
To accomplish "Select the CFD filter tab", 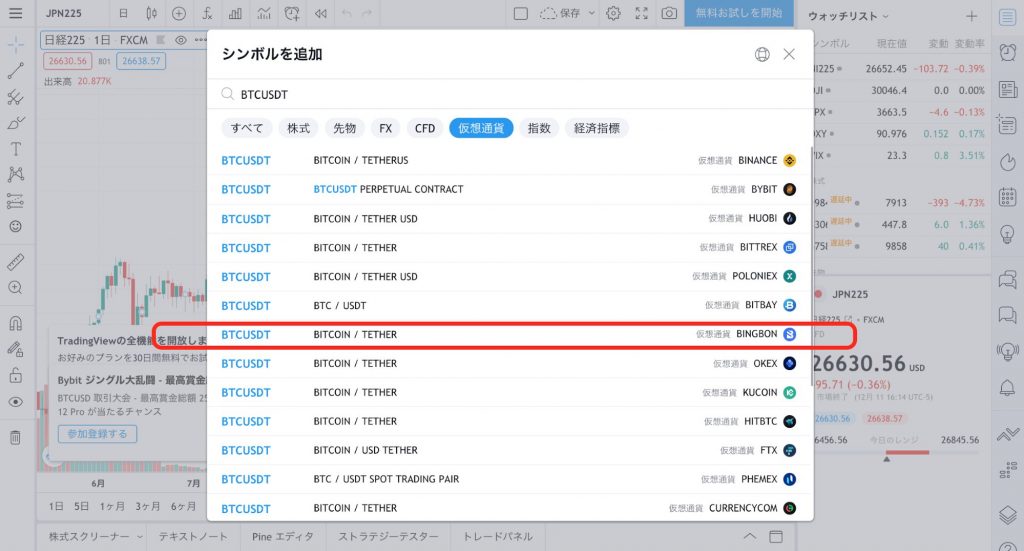I will [x=424, y=128].
